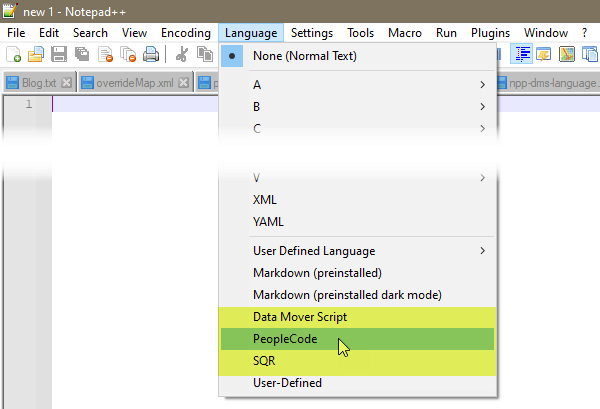This screenshot has height=409, width=600.
Task: Switch to the npp-dms-language tab
Action: tap(549, 82)
